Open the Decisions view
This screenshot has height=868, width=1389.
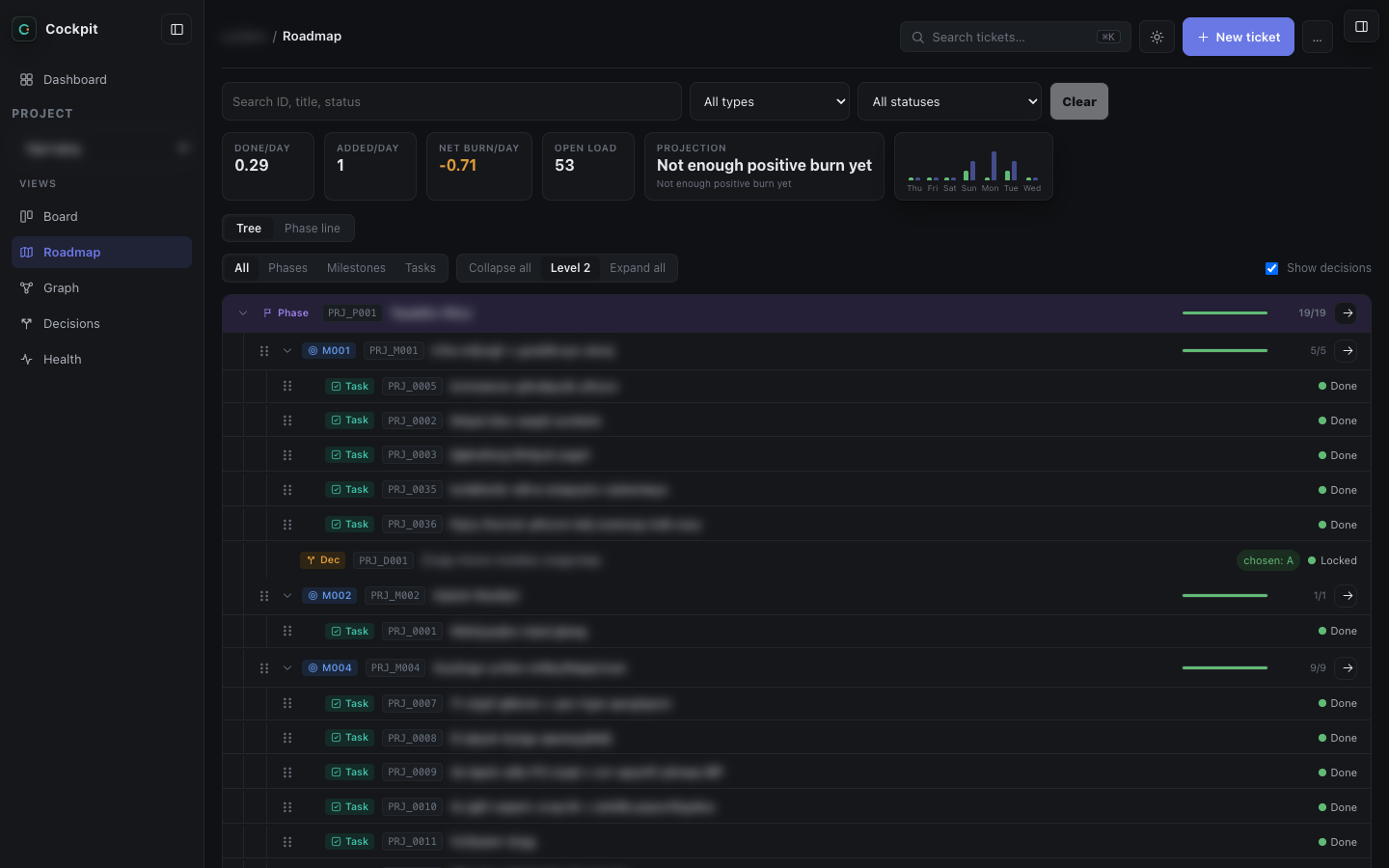(101, 323)
